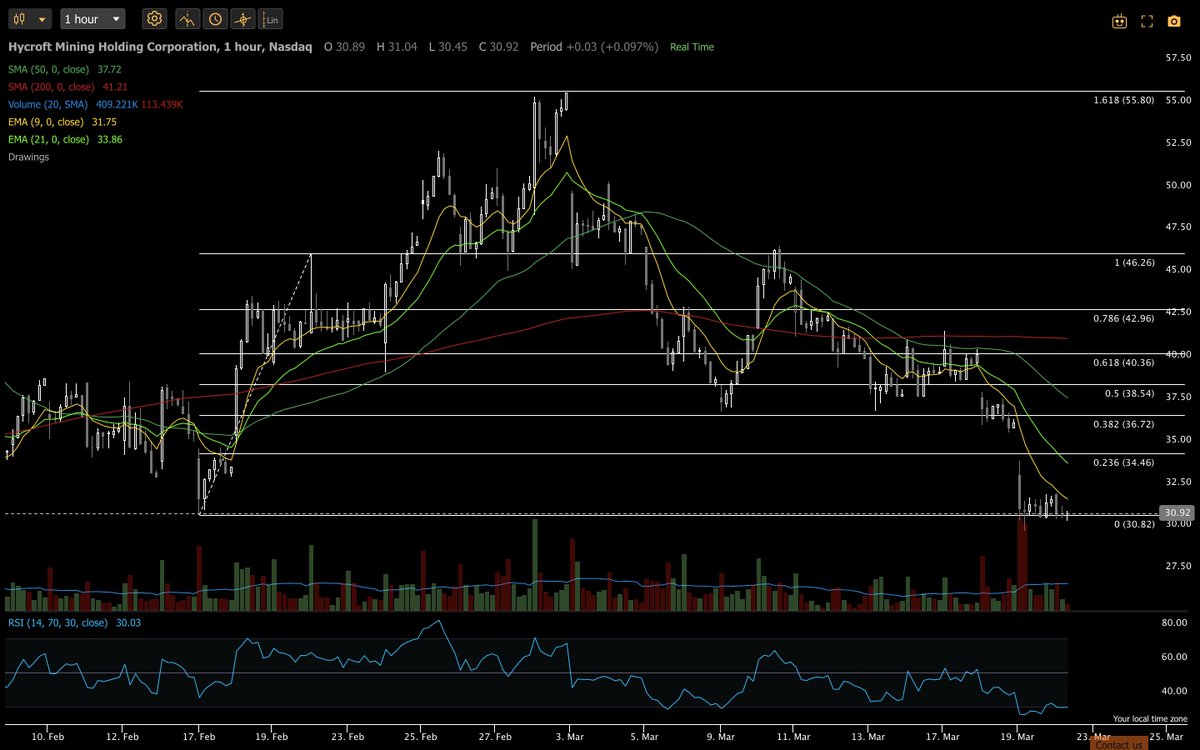Viewport: 1200px width, 750px height.
Task: Click the 0.5 (38.54) Fibonacci label
Action: tap(1129, 393)
